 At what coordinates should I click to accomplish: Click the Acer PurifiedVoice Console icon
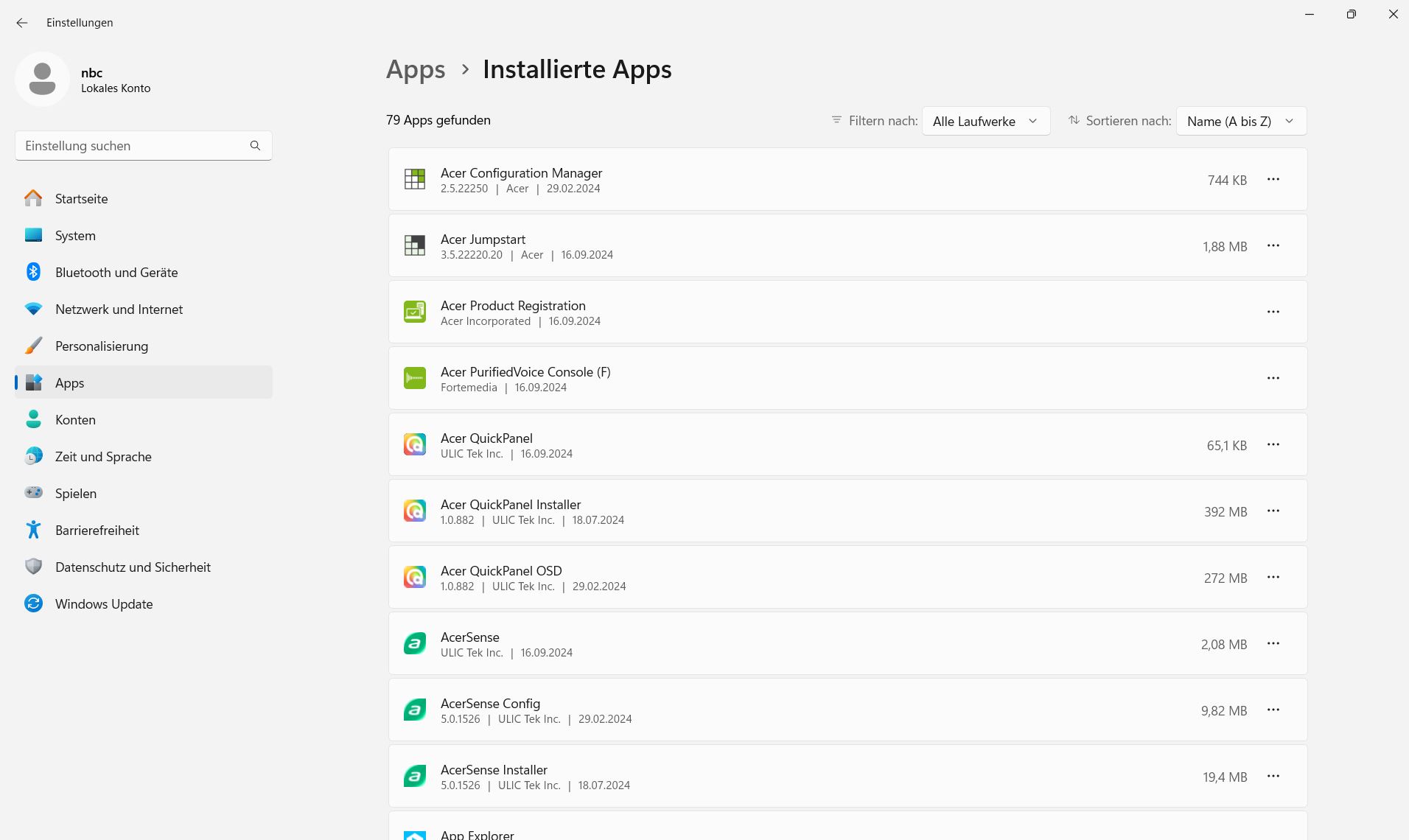pos(415,378)
